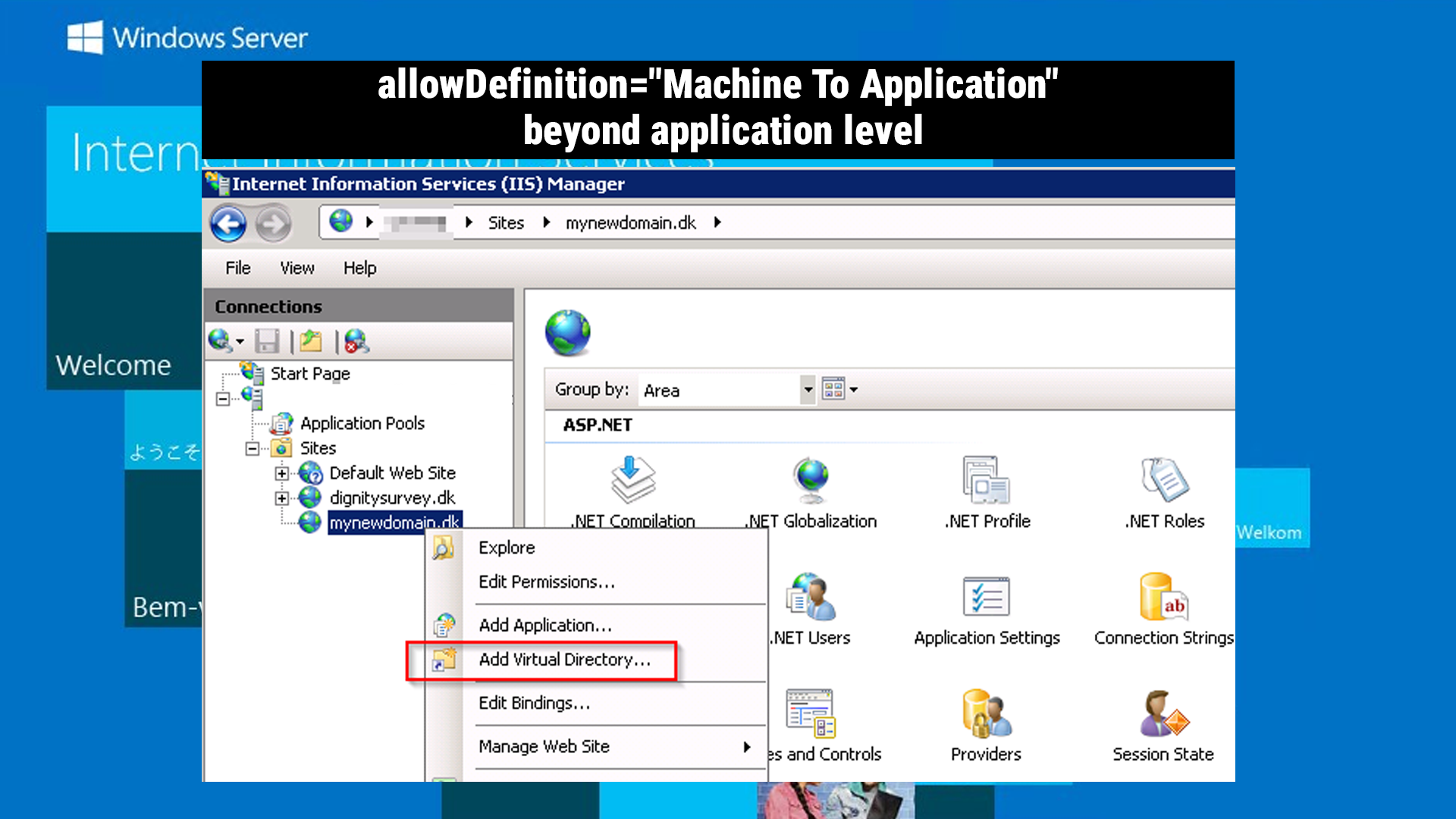Click the Delete Connection globe icon
Viewport: 1456px width, 819px height.
pos(356,341)
